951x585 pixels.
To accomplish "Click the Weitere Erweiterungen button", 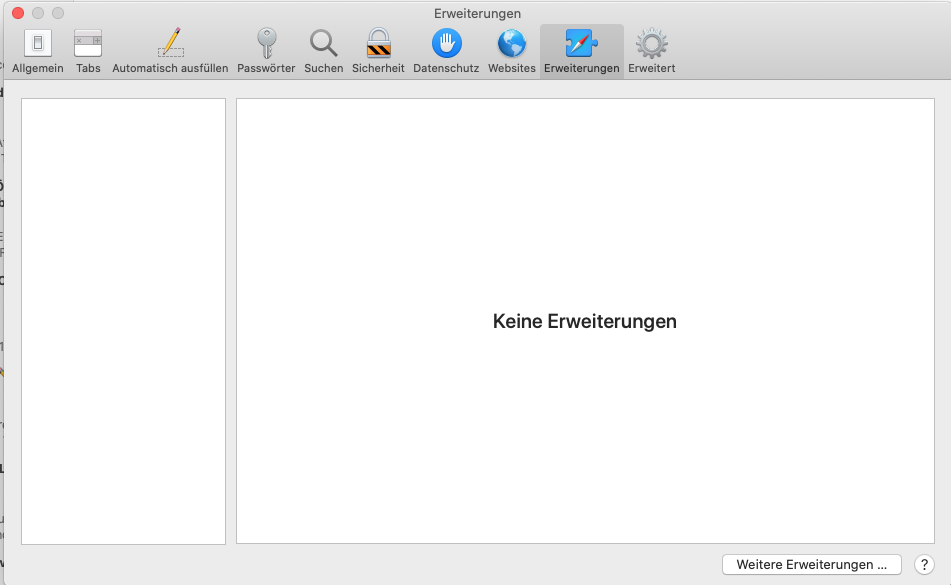I will pos(811,565).
